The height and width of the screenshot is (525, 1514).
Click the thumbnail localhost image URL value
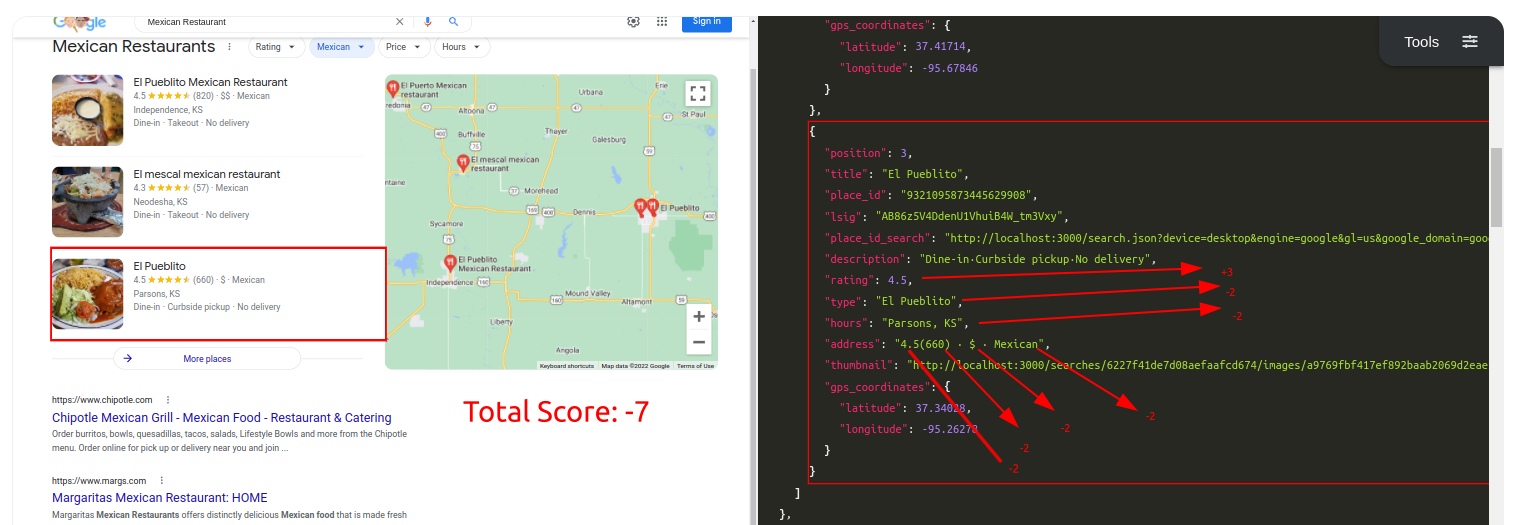(x=1199, y=365)
